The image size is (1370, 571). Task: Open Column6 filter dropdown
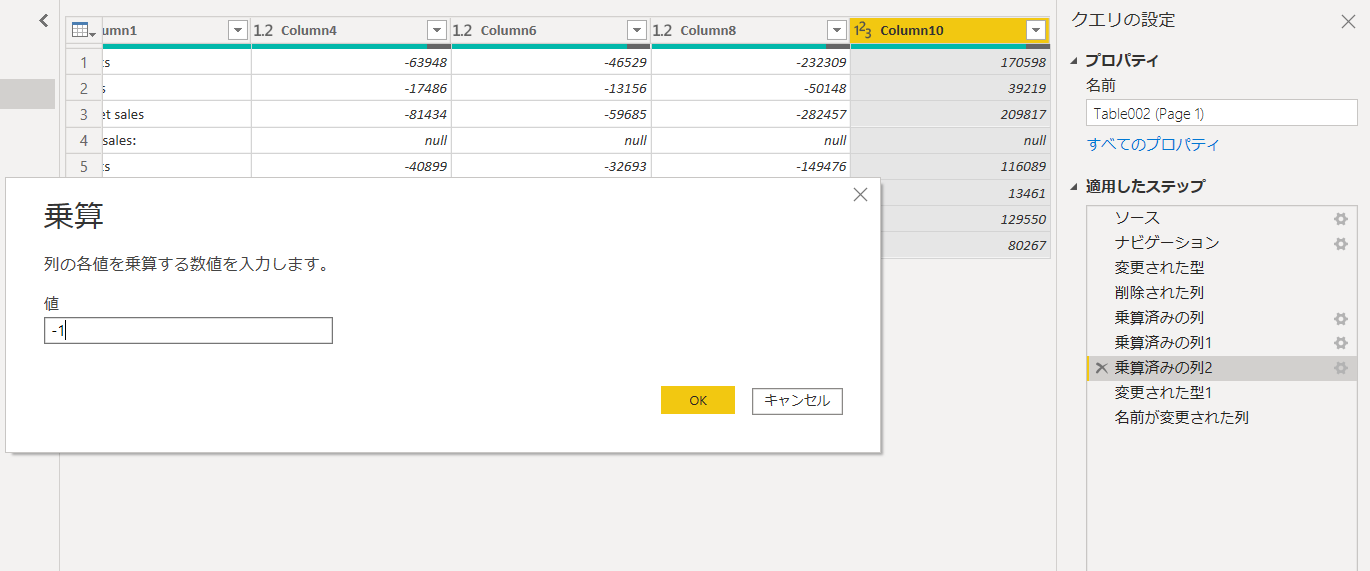click(637, 31)
